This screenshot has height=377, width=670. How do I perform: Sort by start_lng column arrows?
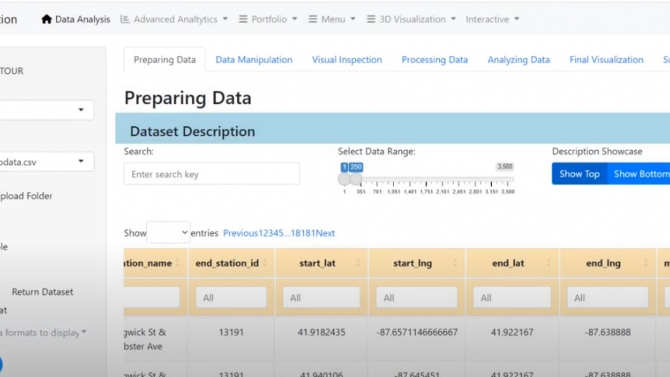click(x=455, y=263)
